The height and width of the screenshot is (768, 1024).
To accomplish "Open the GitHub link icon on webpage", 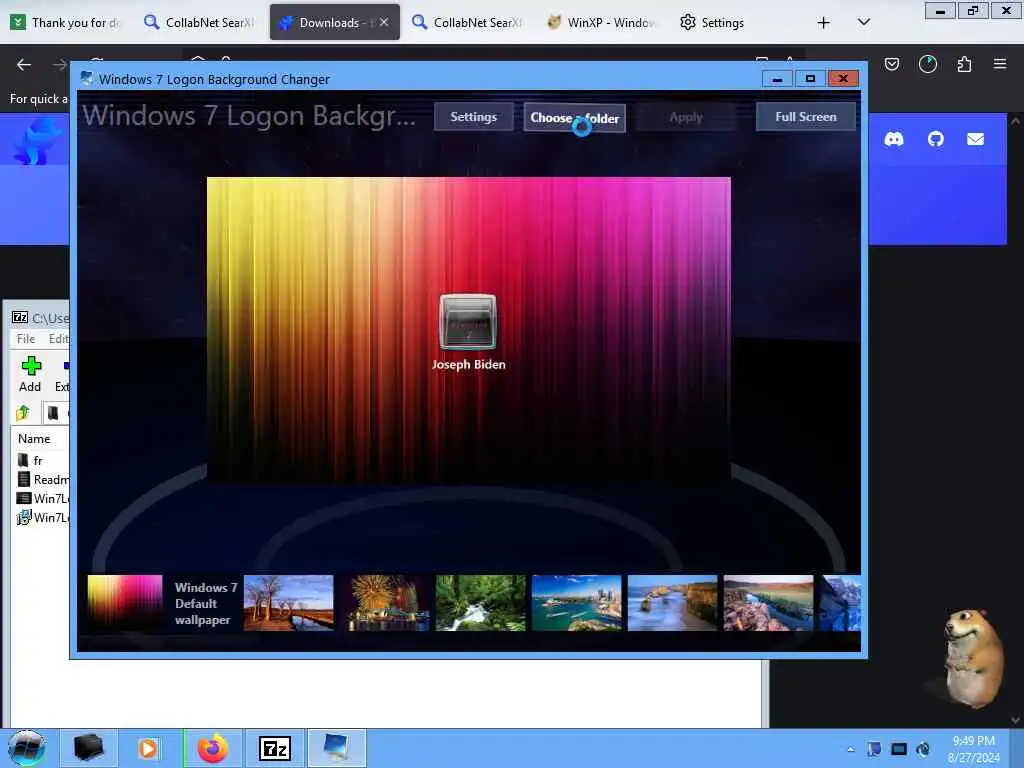I will coord(936,139).
